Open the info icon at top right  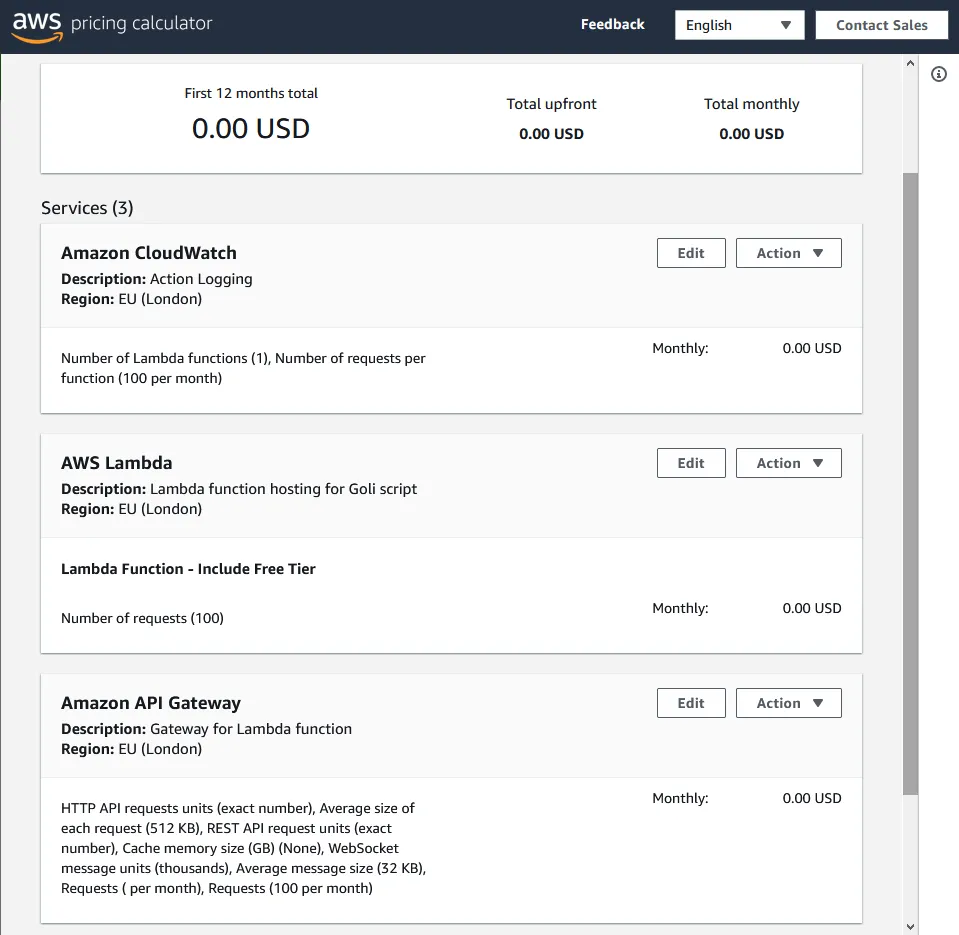[938, 74]
